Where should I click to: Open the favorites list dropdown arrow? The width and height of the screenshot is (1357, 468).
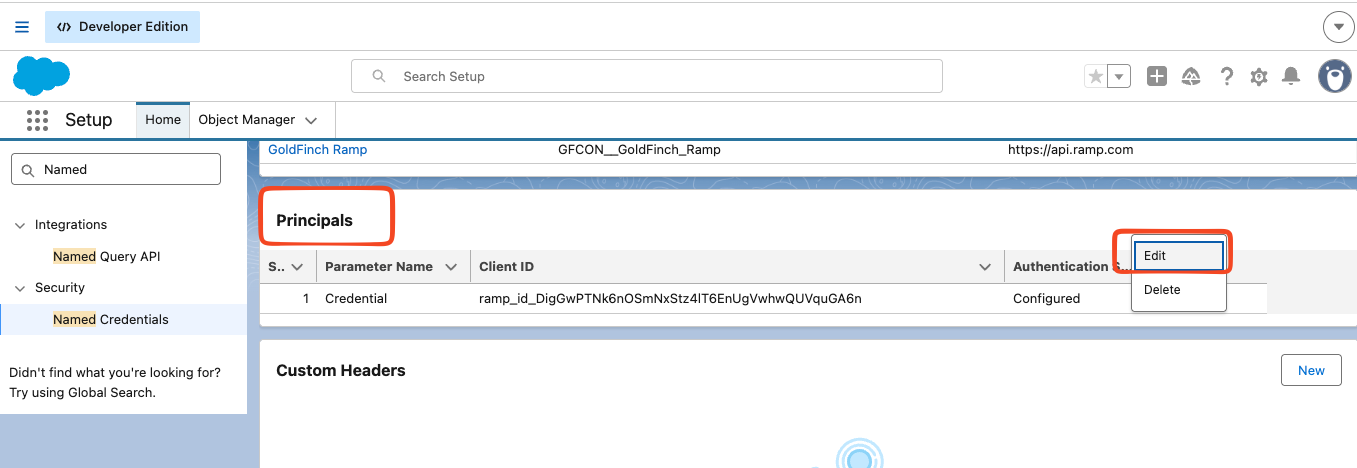[x=1119, y=76]
